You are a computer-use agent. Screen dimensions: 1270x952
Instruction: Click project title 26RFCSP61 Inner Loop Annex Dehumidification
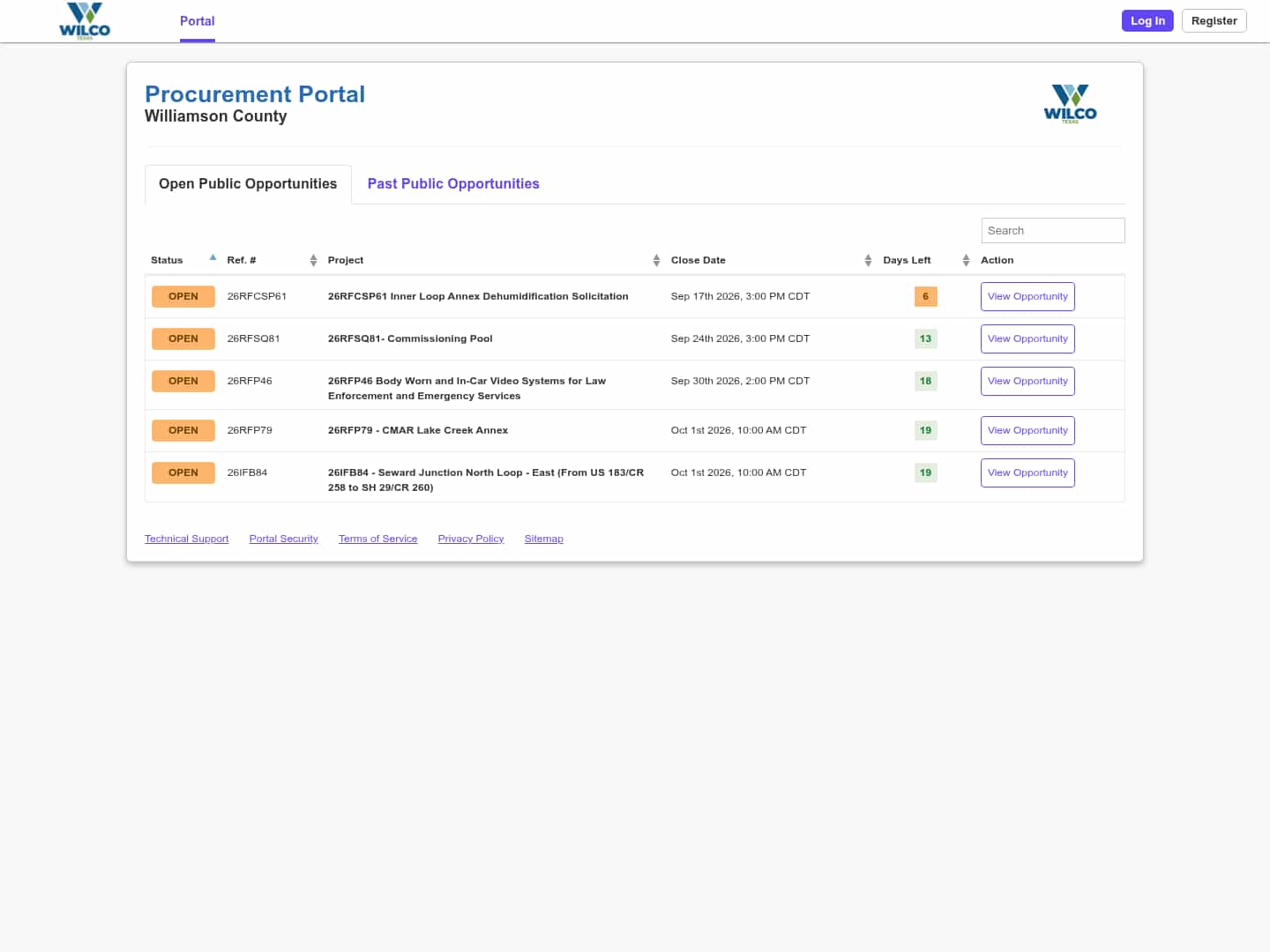[x=478, y=297]
